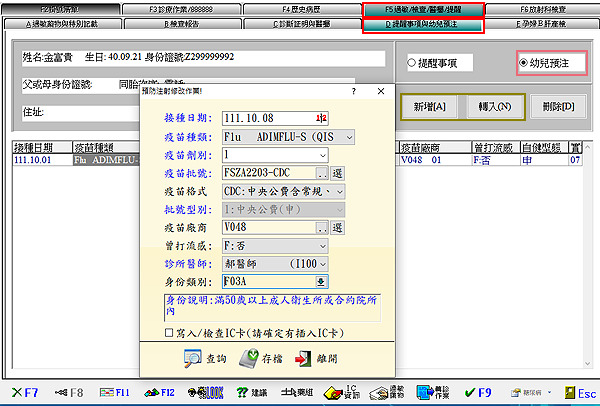
Task: Expand the 疫苗種類 vaccine type dropdown
Action: click(348, 136)
